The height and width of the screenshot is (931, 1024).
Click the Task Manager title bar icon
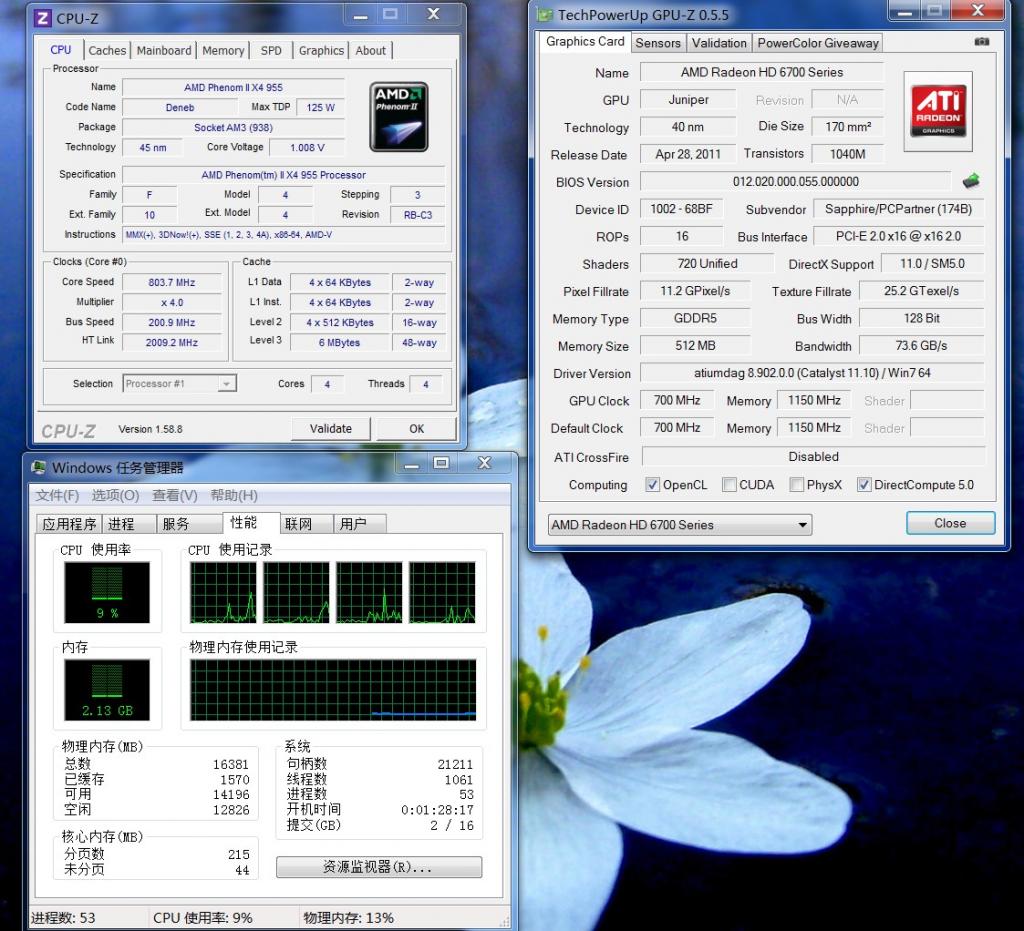click(x=39, y=467)
